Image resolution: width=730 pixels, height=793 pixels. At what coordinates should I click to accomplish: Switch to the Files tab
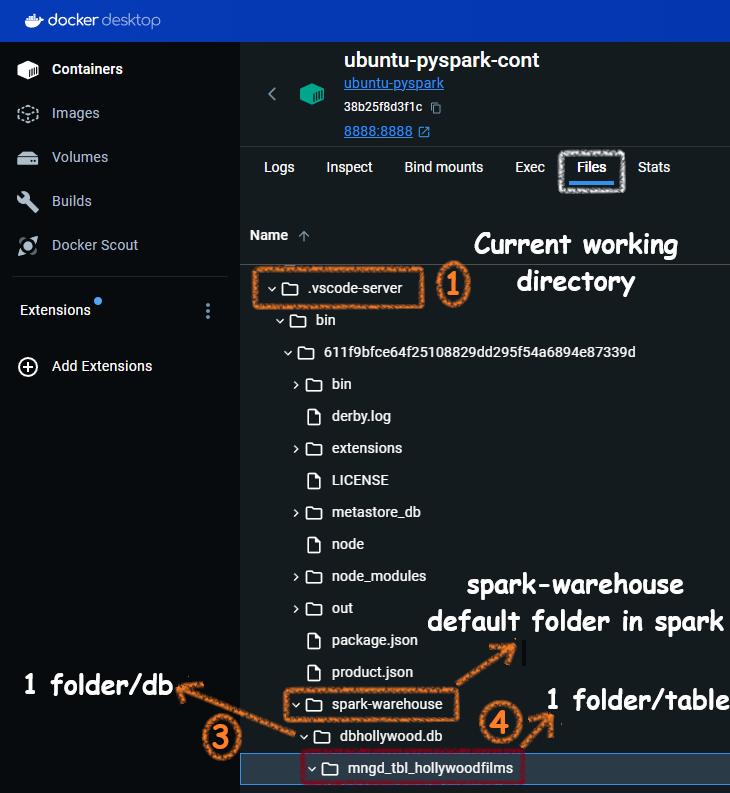tap(591, 167)
